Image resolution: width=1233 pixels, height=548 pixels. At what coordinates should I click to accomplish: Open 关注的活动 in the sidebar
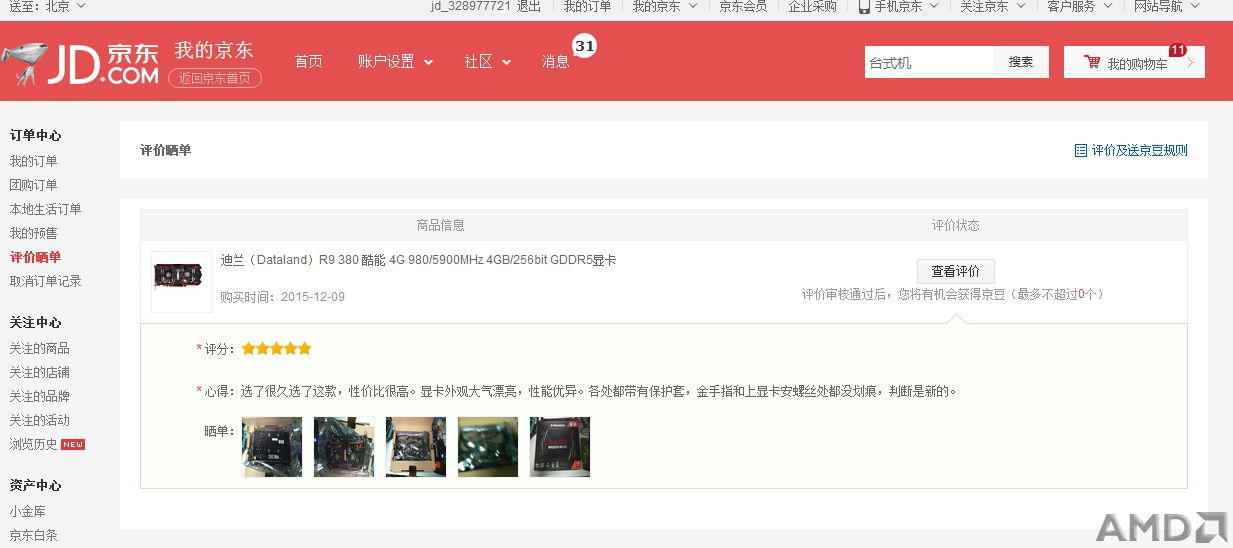40,420
